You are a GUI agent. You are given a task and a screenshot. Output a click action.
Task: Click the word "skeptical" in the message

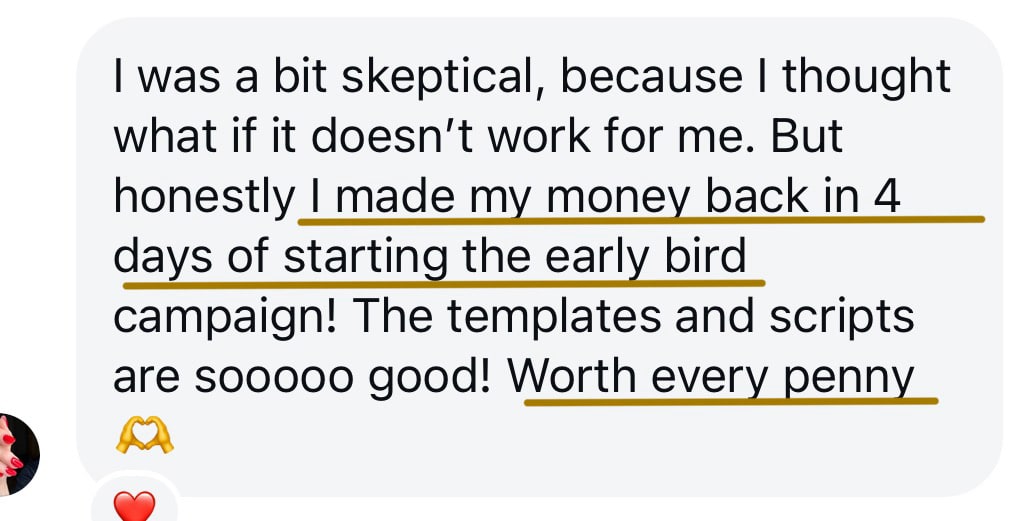[445, 78]
